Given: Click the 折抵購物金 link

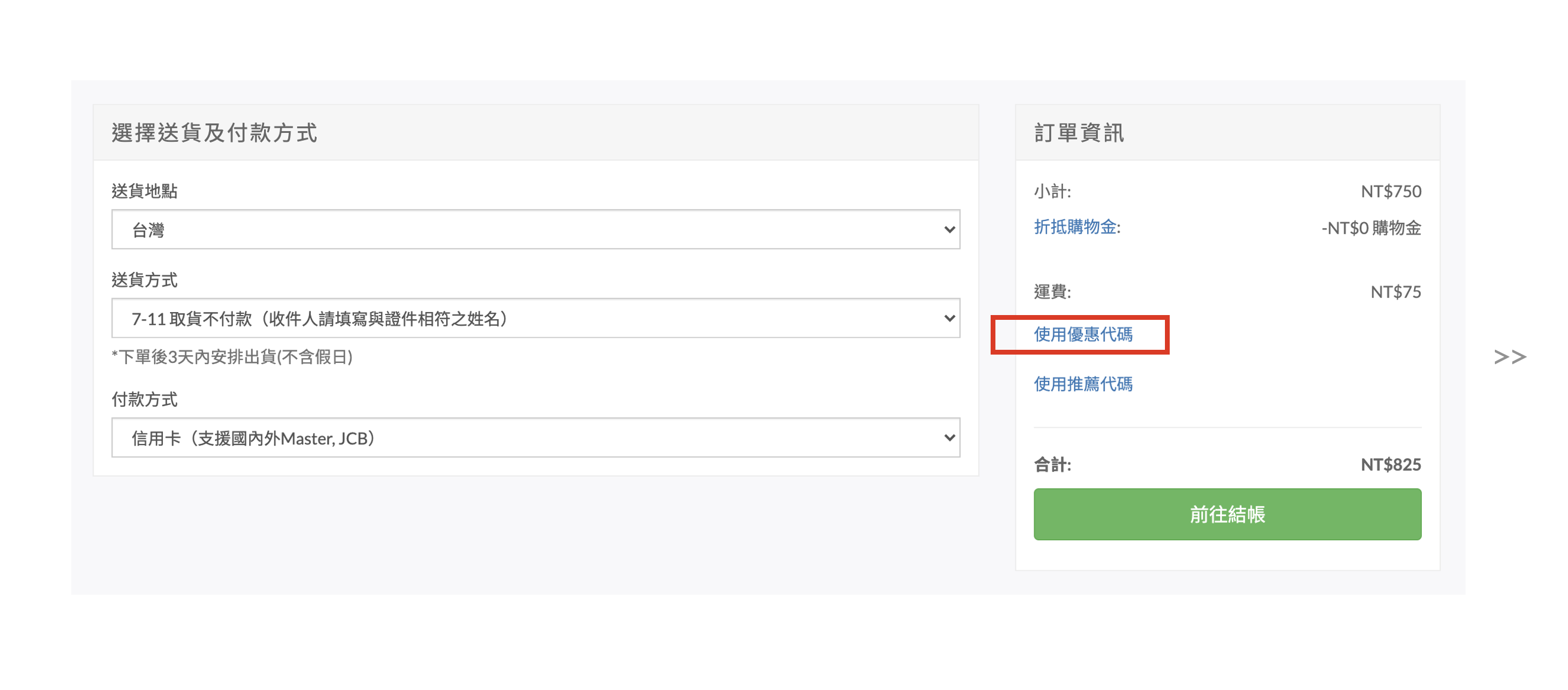Looking at the screenshot, I should coord(1076,227).
